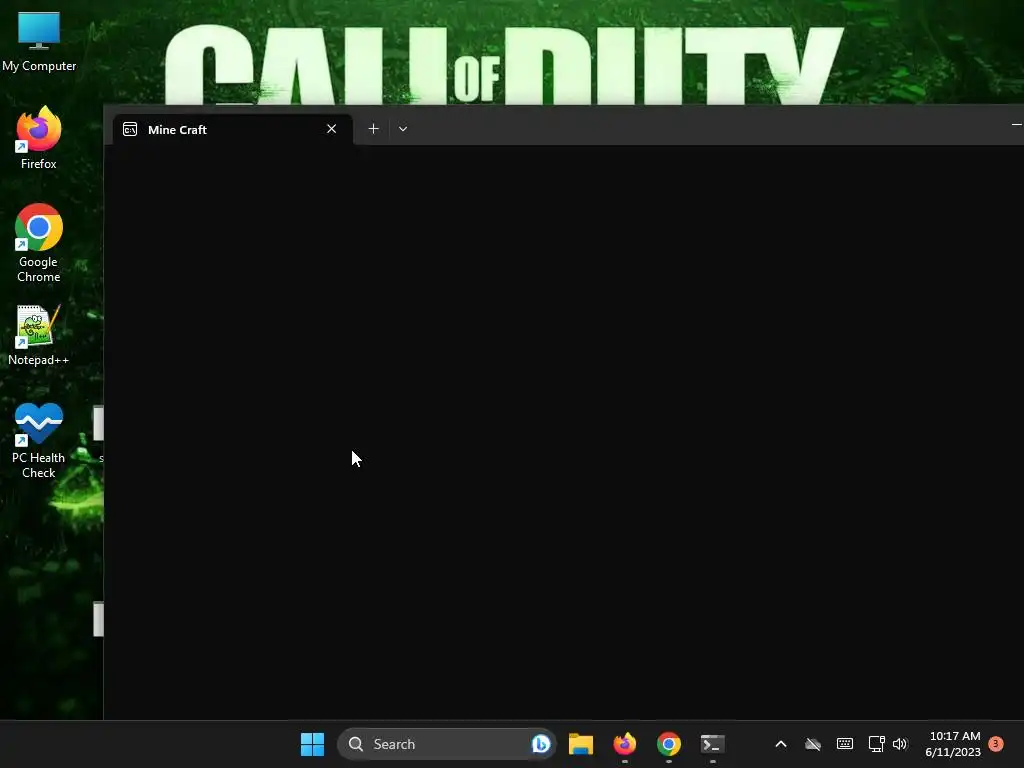Switch to Chrome in the taskbar
The image size is (1024, 768).
(669, 744)
